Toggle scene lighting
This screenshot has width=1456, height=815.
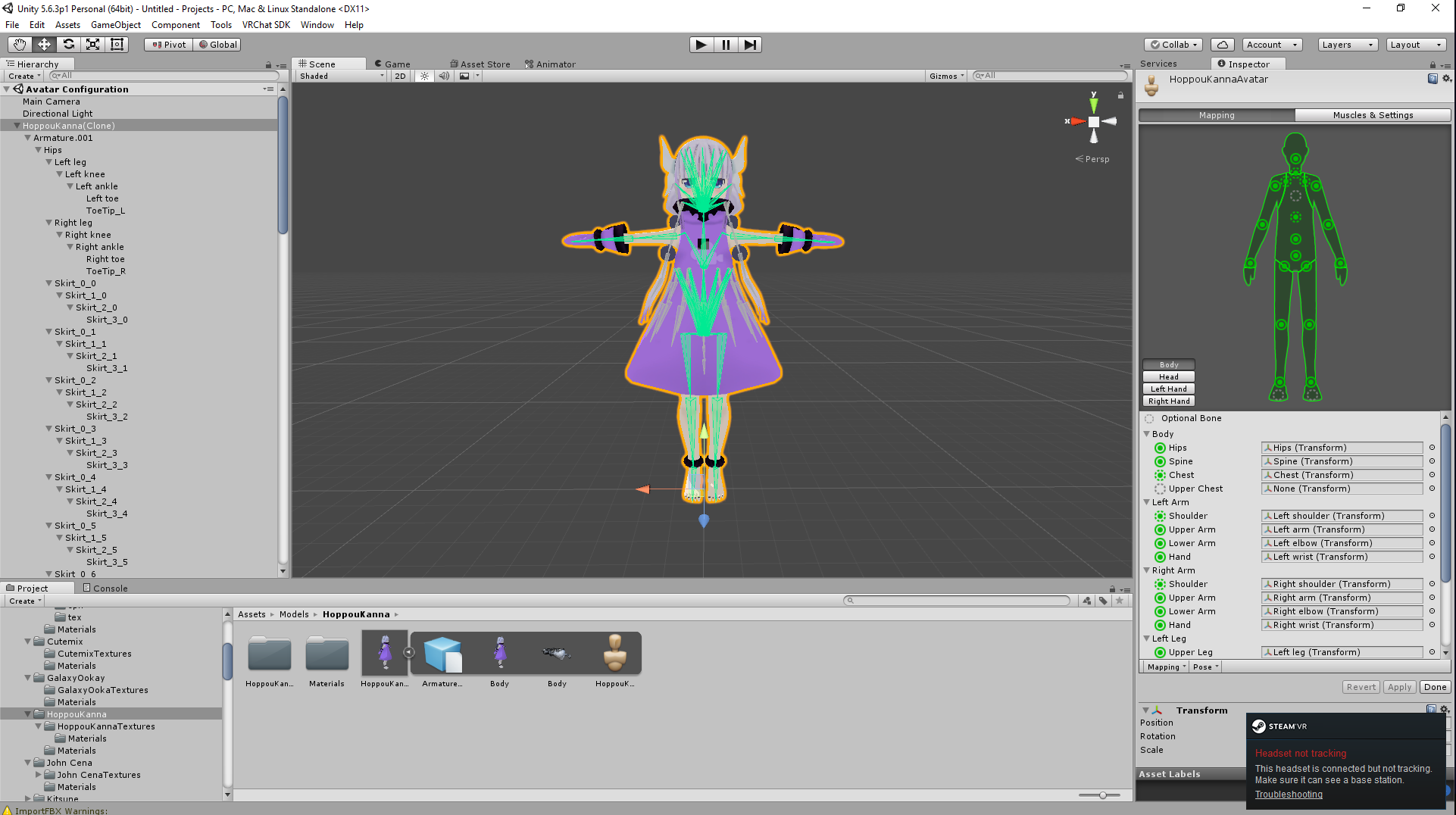point(424,76)
